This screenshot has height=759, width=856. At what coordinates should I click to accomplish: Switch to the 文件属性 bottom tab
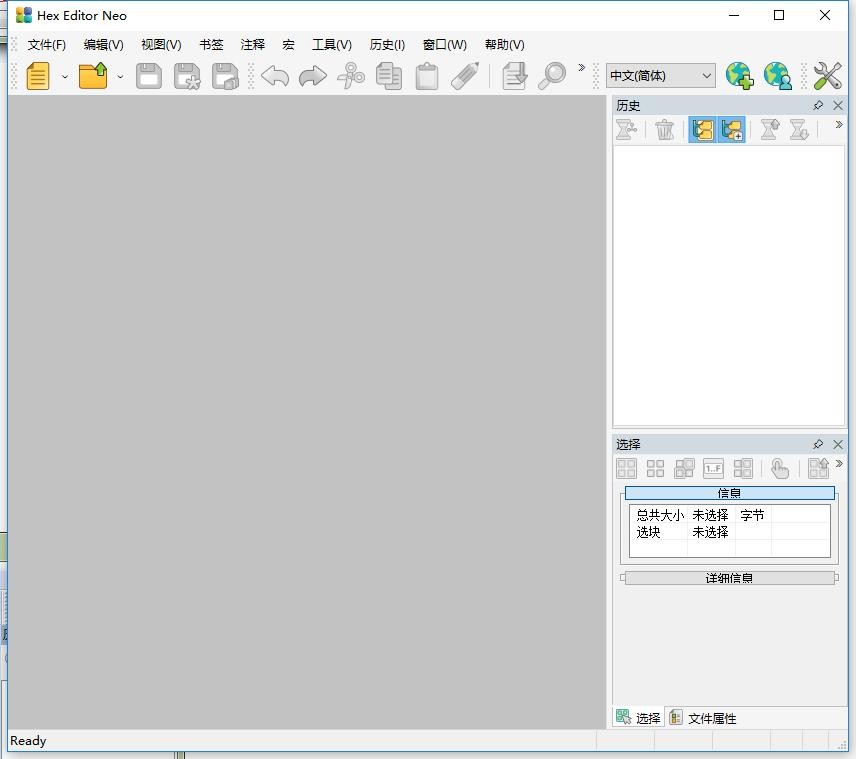[x=703, y=718]
